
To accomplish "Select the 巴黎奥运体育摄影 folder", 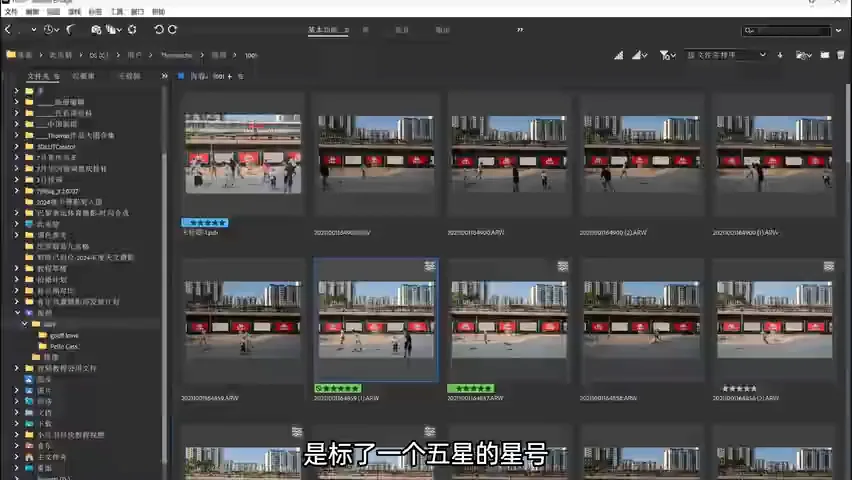I will click(x=82, y=213).
